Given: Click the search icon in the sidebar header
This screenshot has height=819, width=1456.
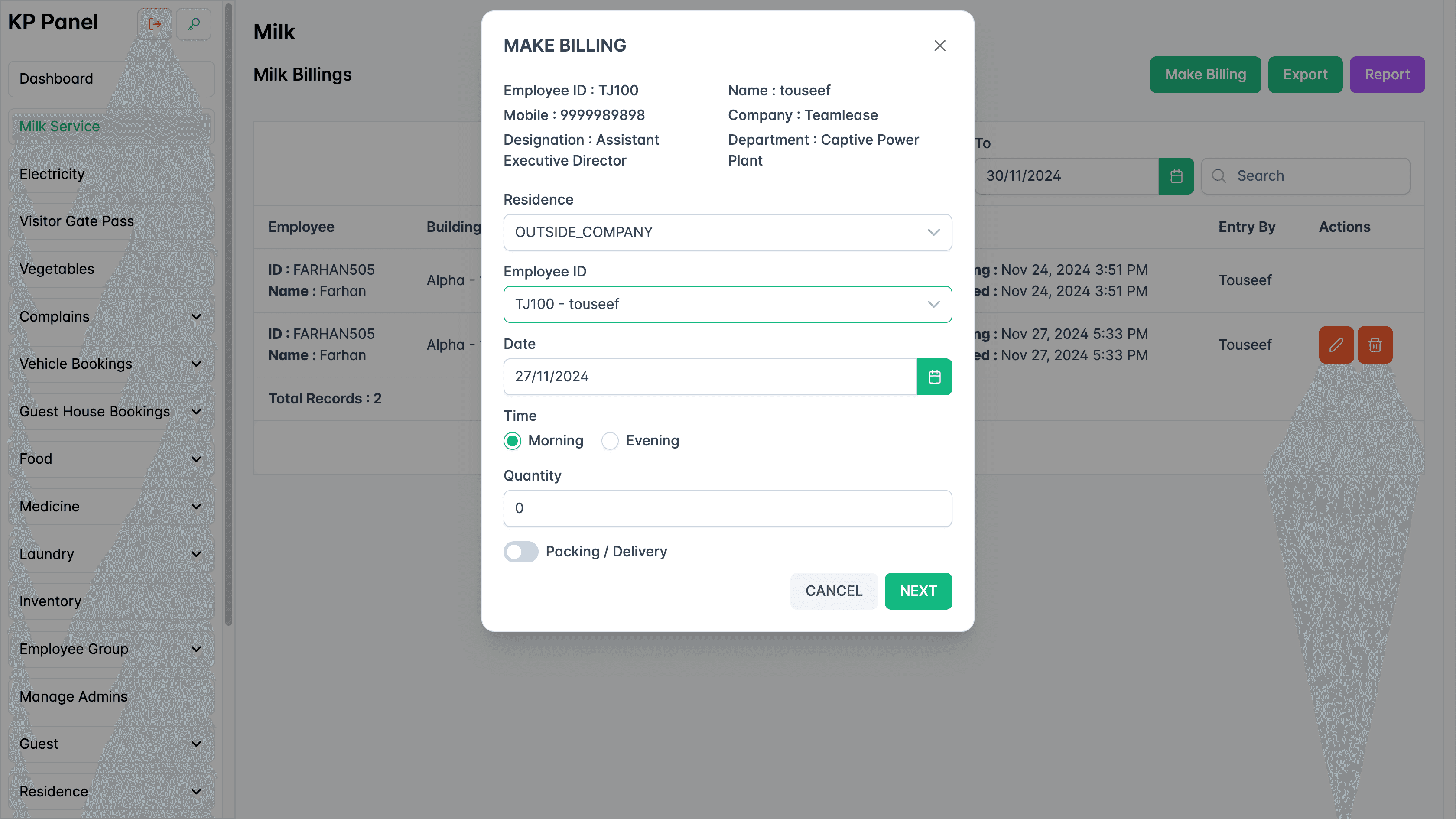Looking at the screenshot, I should click(194, 24).
